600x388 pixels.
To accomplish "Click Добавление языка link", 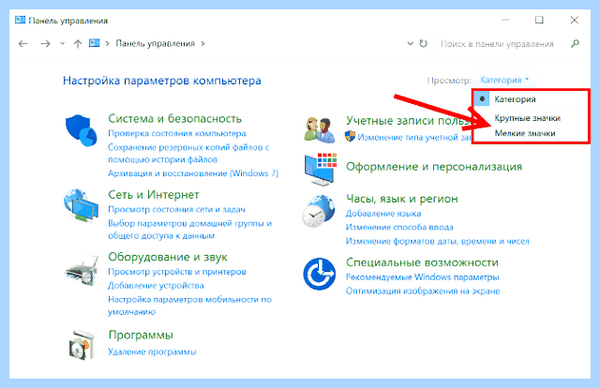I will 383,214.
